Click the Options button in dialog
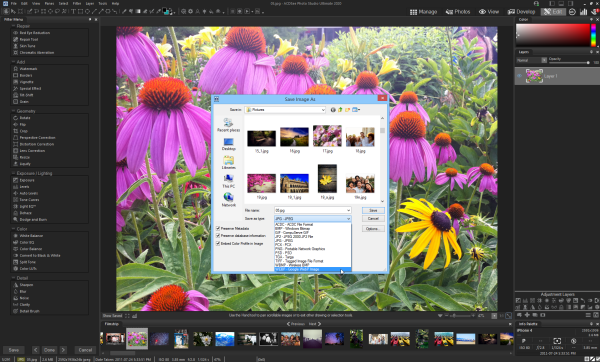Screen dimensions: 600x362 pyautogui.click(x=373, y=228)
